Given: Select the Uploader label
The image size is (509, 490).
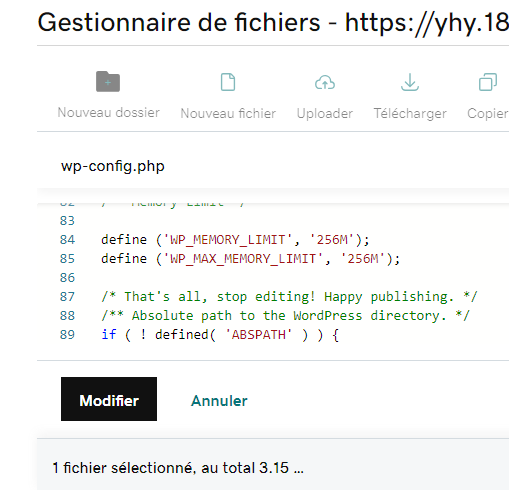Looking at the screenshot, I should 325,114.
